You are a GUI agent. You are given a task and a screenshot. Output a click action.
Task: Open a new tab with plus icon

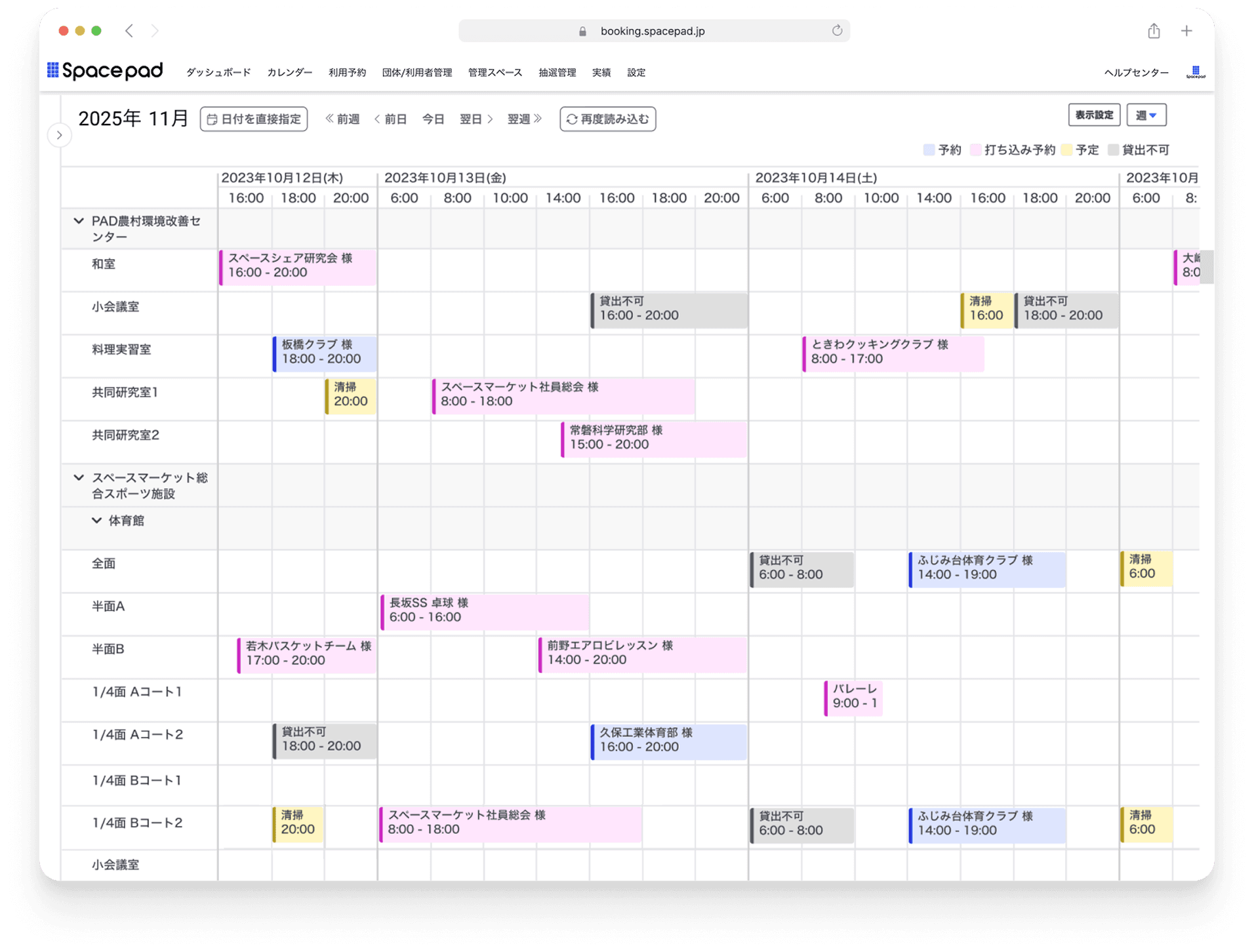tap(1186, 31)
